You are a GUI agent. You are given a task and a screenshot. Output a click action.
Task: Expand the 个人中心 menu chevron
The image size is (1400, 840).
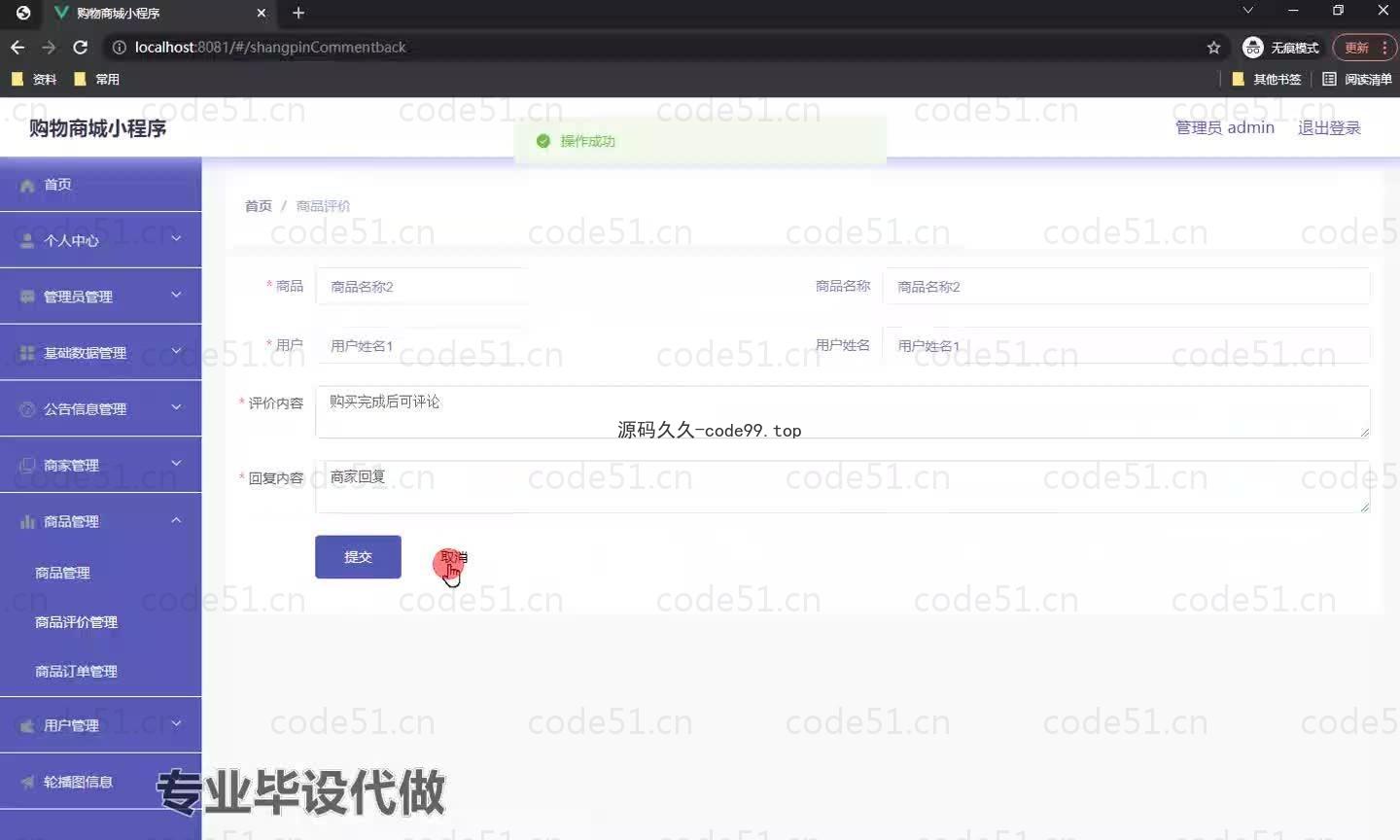pos(176,238)
